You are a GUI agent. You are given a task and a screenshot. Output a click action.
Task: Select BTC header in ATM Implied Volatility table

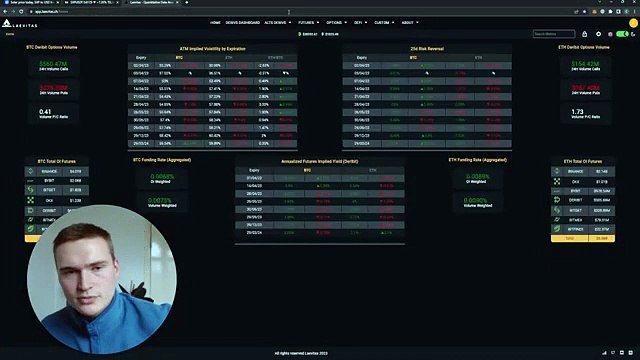click(x=179, y=58)
